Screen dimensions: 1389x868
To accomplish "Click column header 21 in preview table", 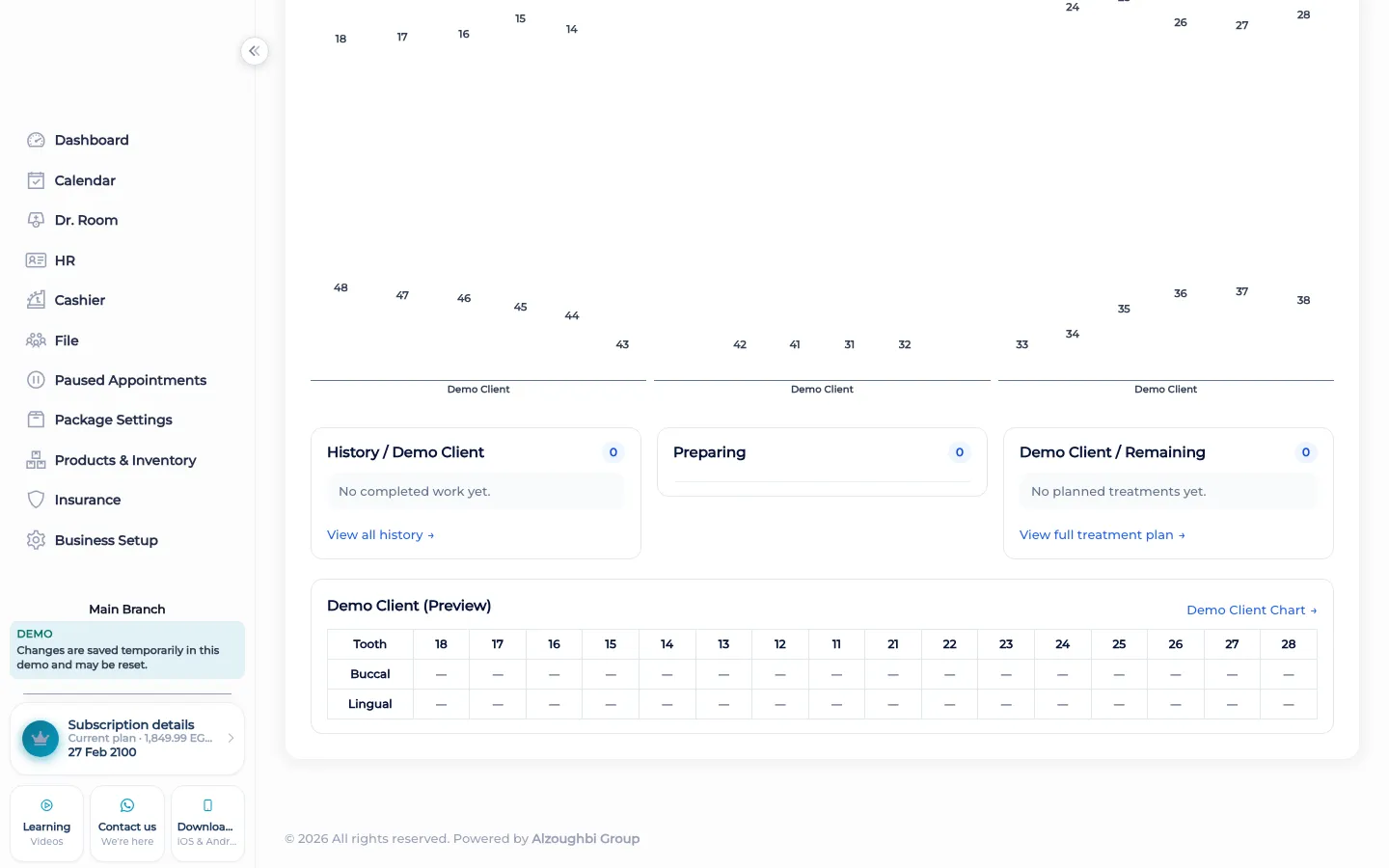I will [893, 644].
